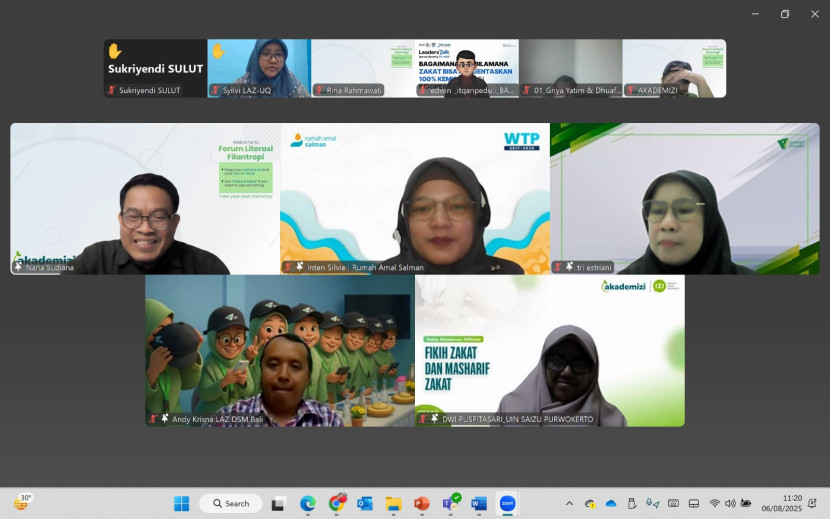This screenshot has height=519, width=830.
Task: Show hidden system tray icons
Action: point(570,503)
